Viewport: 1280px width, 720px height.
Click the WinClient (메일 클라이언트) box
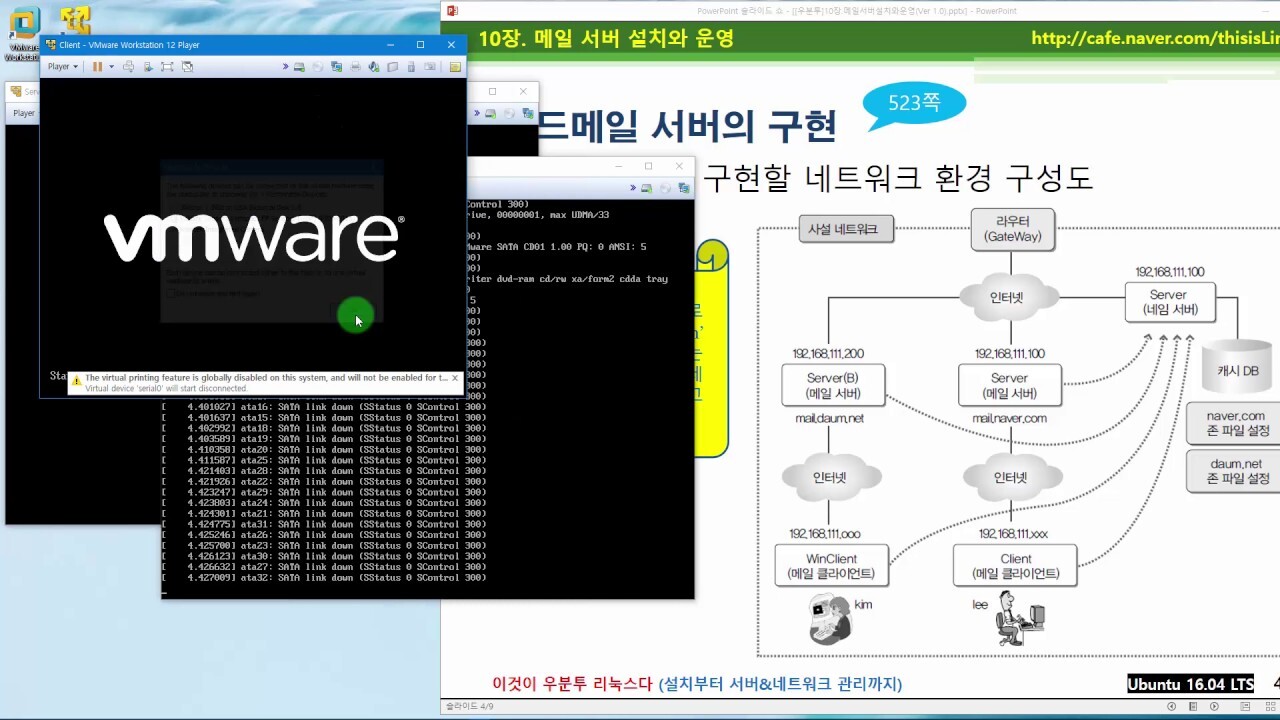pyautogui.click(x=831, y=565)
